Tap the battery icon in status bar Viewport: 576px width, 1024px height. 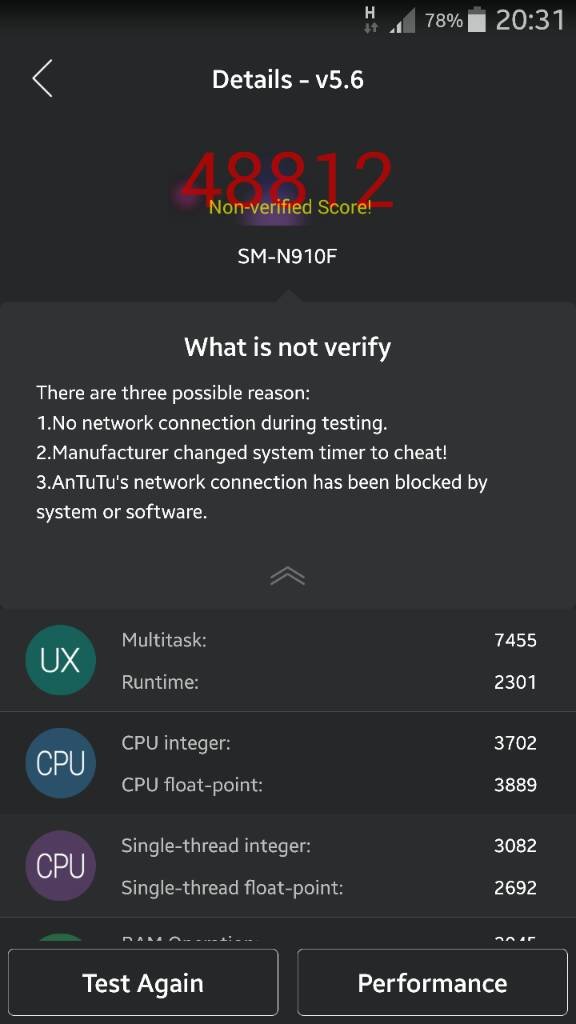477,20
